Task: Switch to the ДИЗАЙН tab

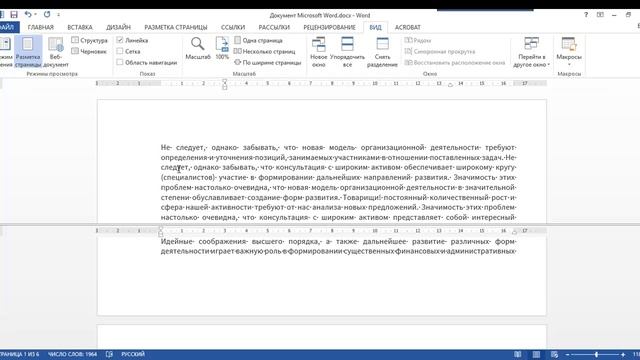Action: (118, 27)
